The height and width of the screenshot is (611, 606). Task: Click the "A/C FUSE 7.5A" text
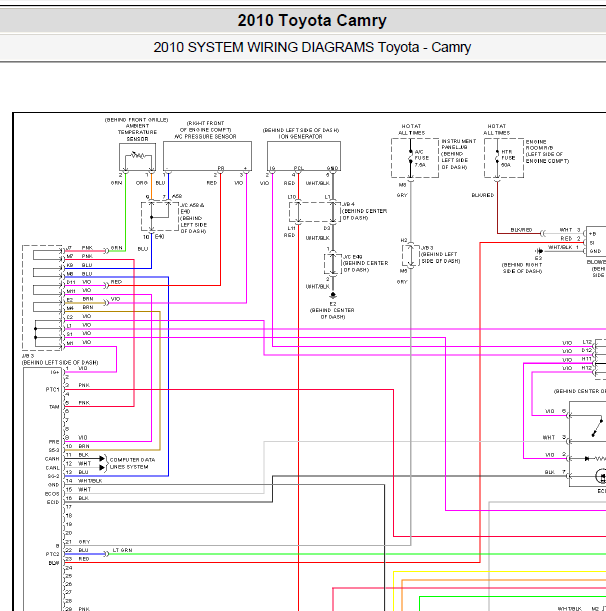tap(421, 158)
